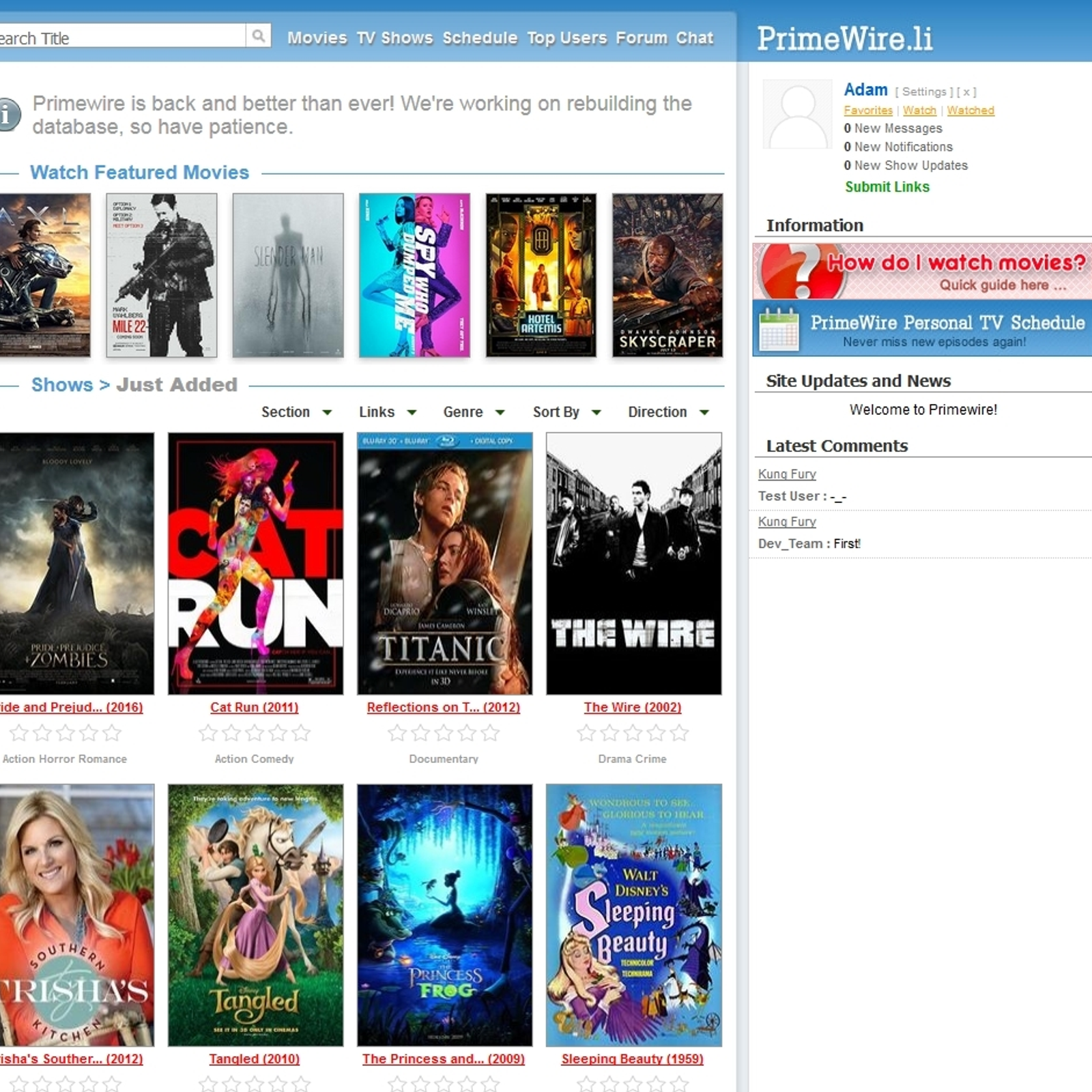The width and height of the screenshot is (1092, 1092).
Task: Rate Reflections on Titanic three stars
Action: pos(444,733)
